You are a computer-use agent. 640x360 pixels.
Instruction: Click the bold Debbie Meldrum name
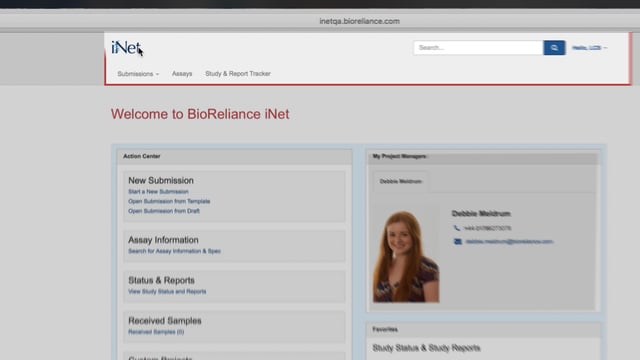tap(481, 213)
